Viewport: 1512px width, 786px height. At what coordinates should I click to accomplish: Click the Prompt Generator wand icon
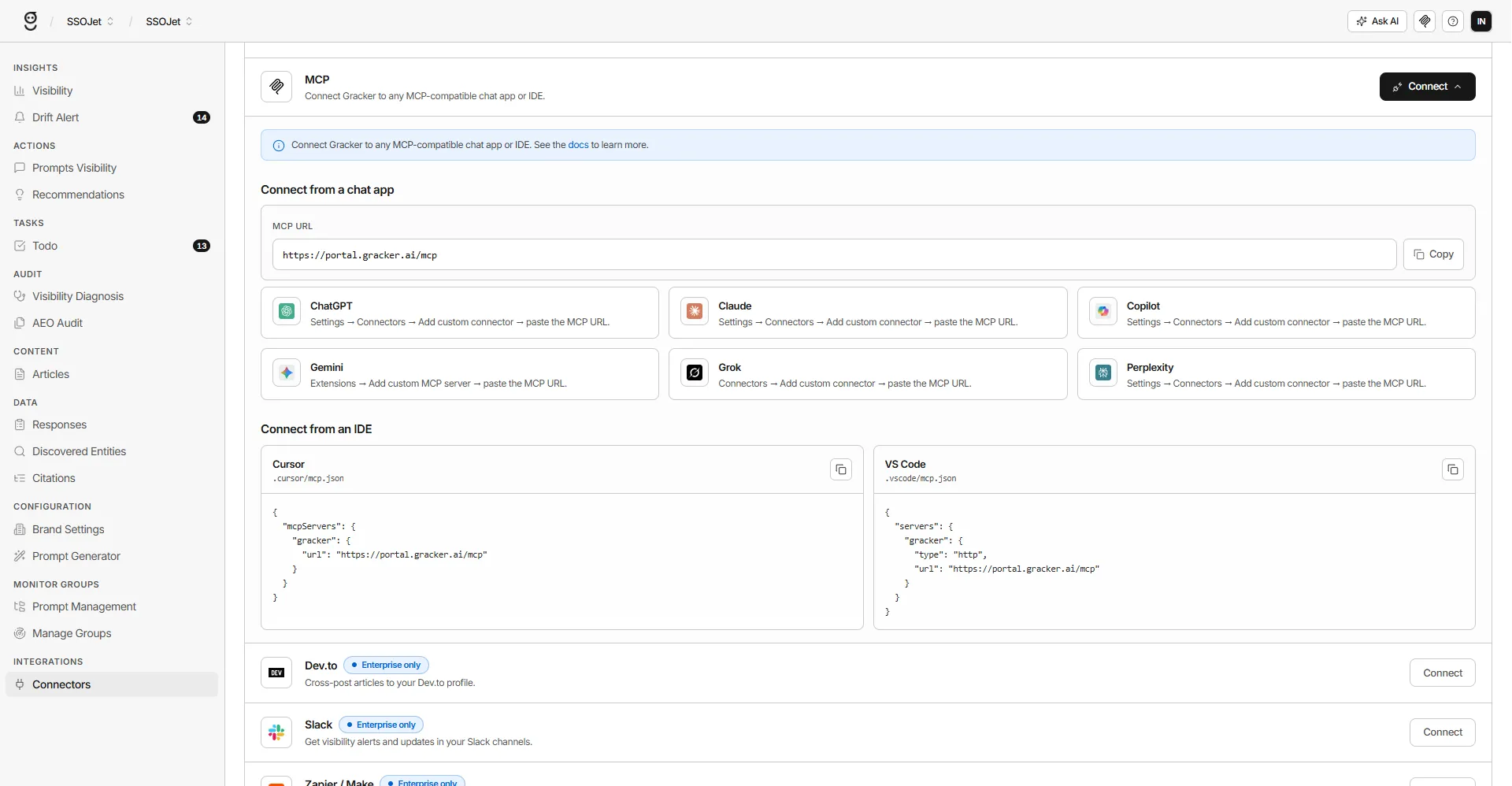pyautogui.click(x=20, y=556)
